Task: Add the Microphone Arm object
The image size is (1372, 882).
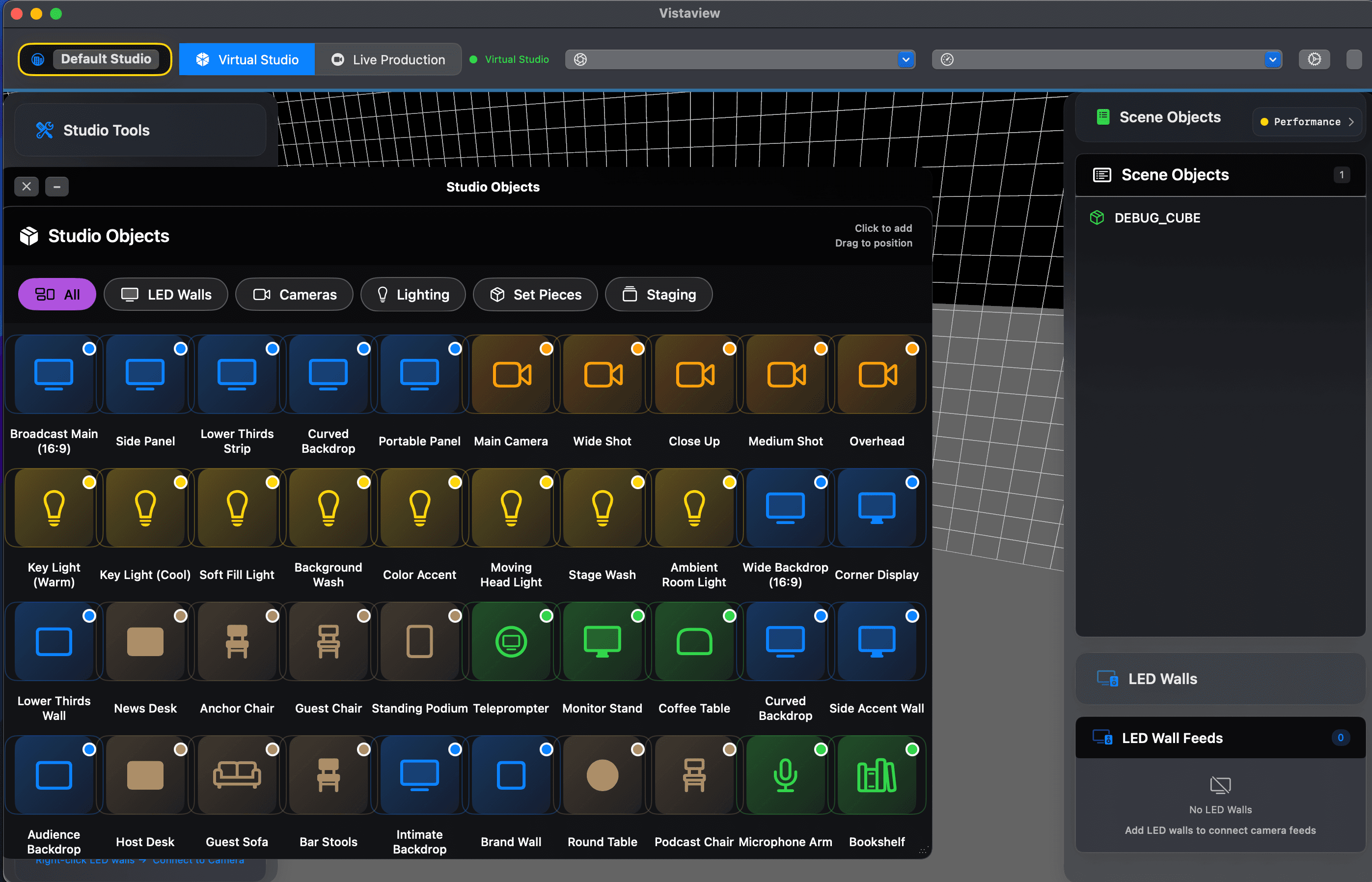Action: point(785,775)
